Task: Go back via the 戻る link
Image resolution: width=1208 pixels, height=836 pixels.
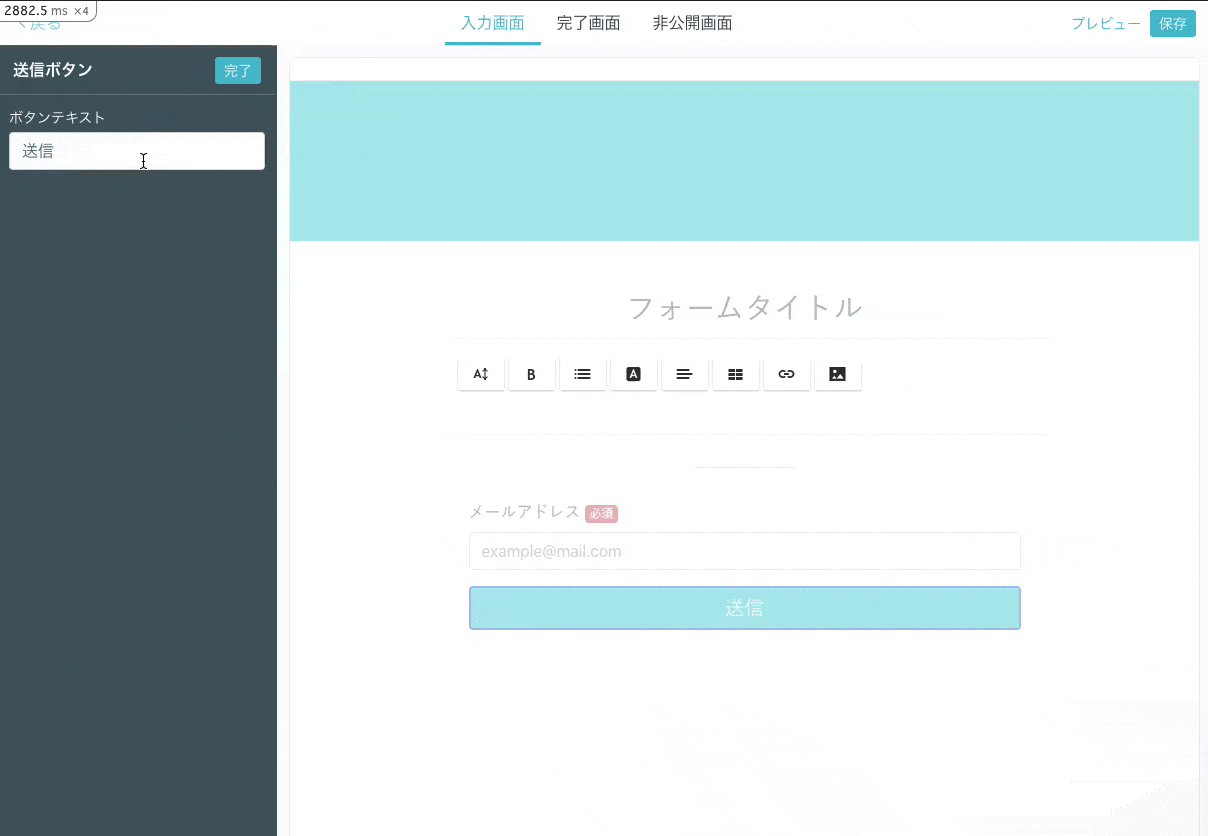Action: point(38,24)
